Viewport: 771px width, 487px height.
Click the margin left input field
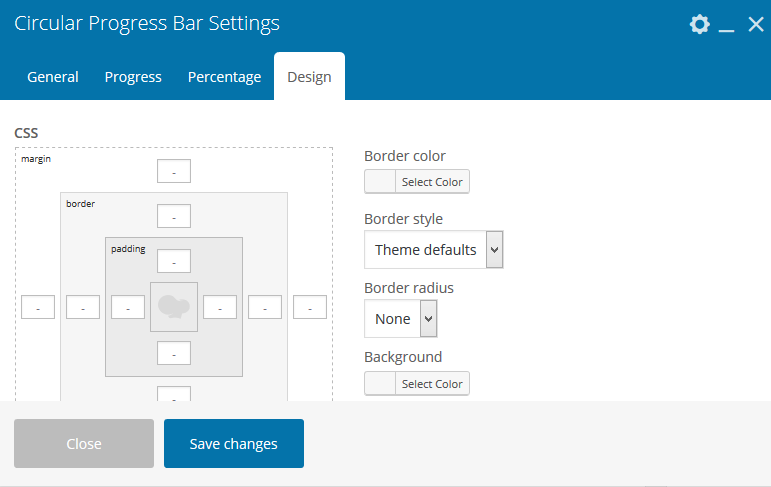[x=38, y=307]
